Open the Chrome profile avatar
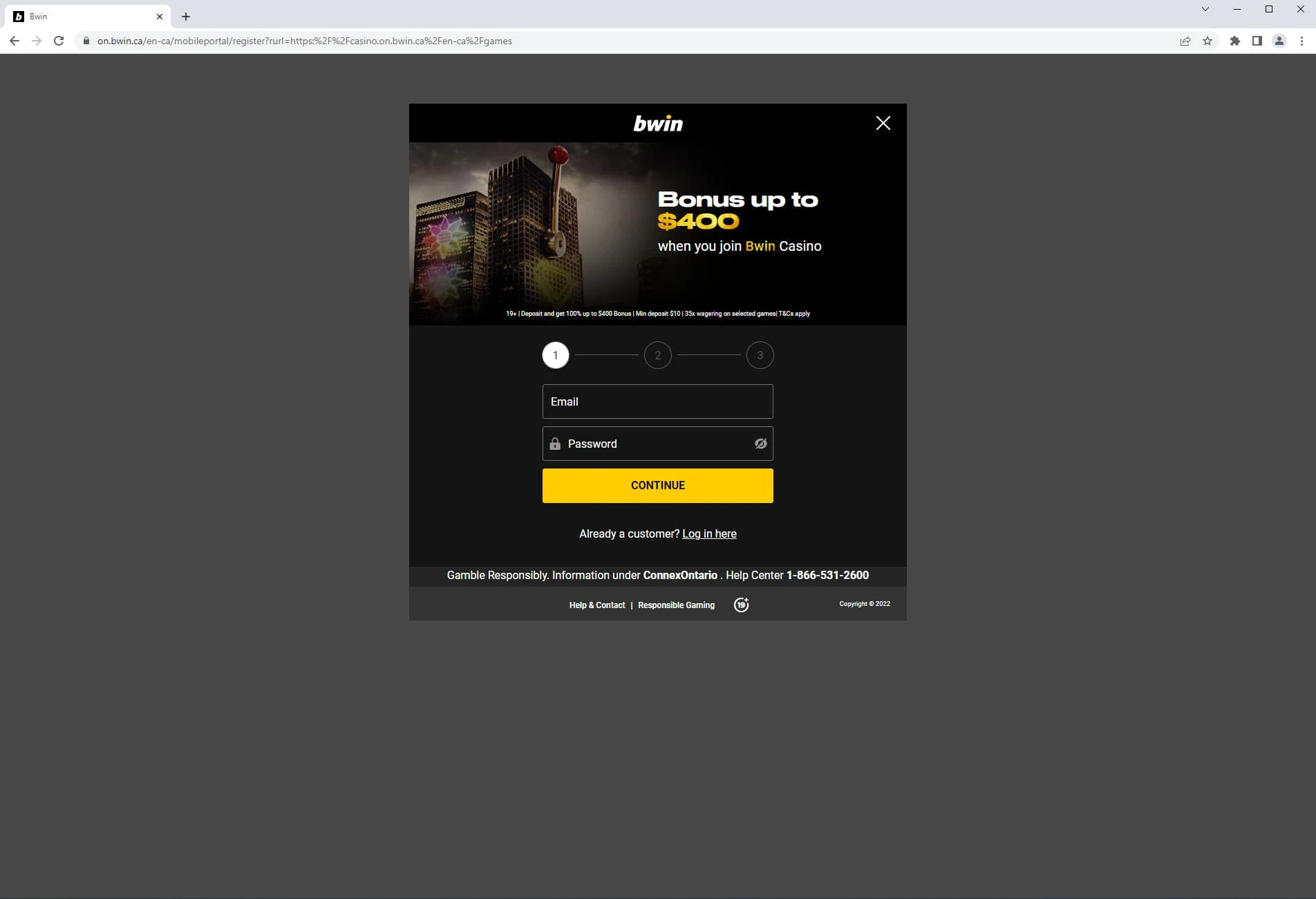The height and width of the screenshot is (899, 1316). point(1279,41)
